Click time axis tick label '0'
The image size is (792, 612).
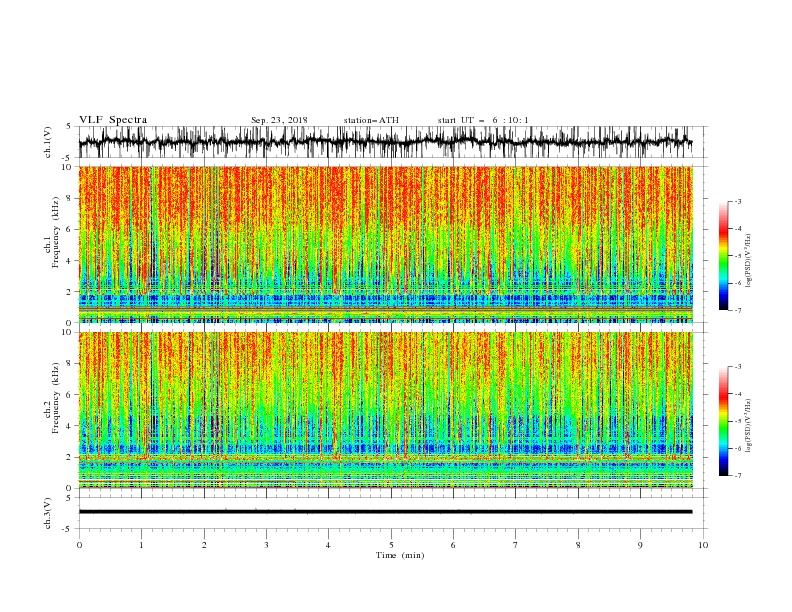click(79, 545)
